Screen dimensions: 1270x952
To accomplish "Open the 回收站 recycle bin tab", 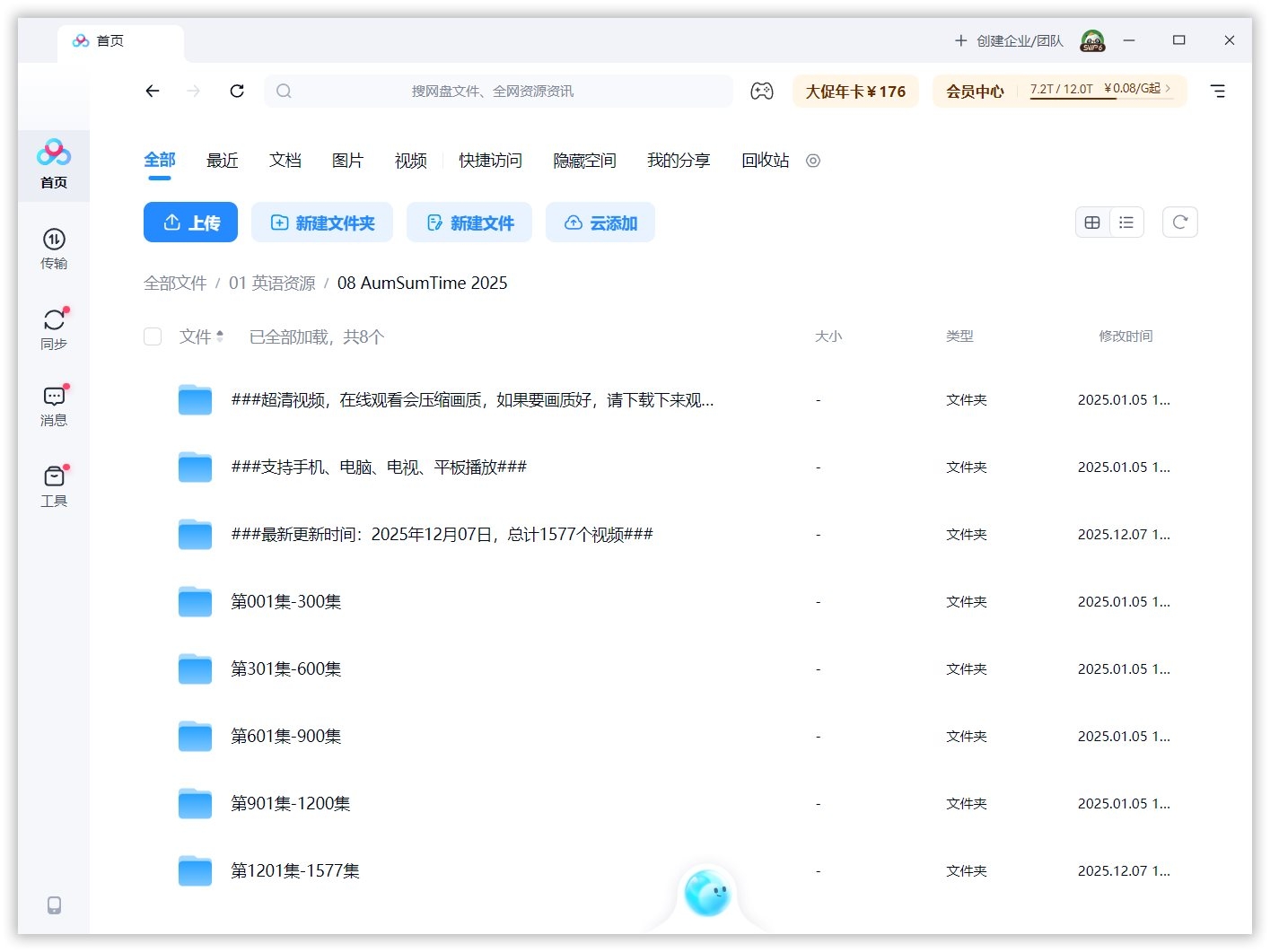I will [764, 161].
